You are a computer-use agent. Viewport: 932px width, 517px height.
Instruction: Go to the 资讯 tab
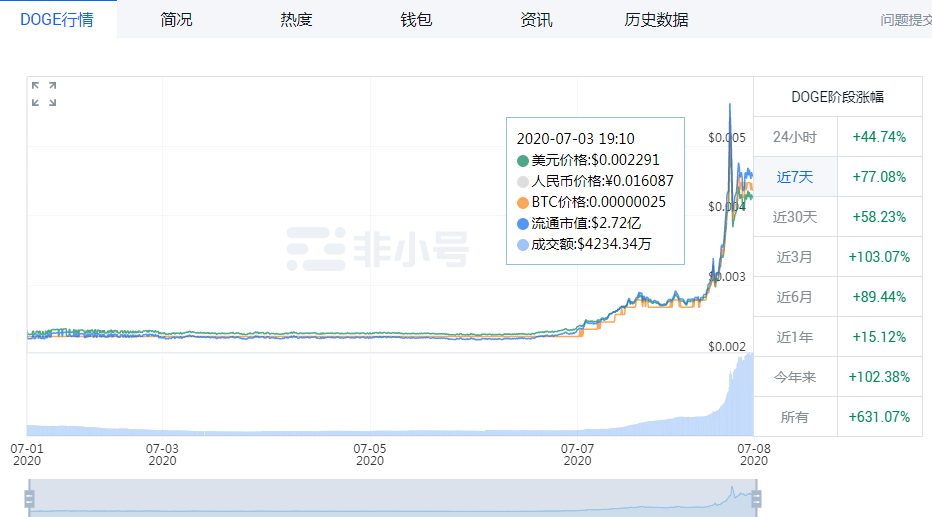pyautogui.click(x=536, y=19)
